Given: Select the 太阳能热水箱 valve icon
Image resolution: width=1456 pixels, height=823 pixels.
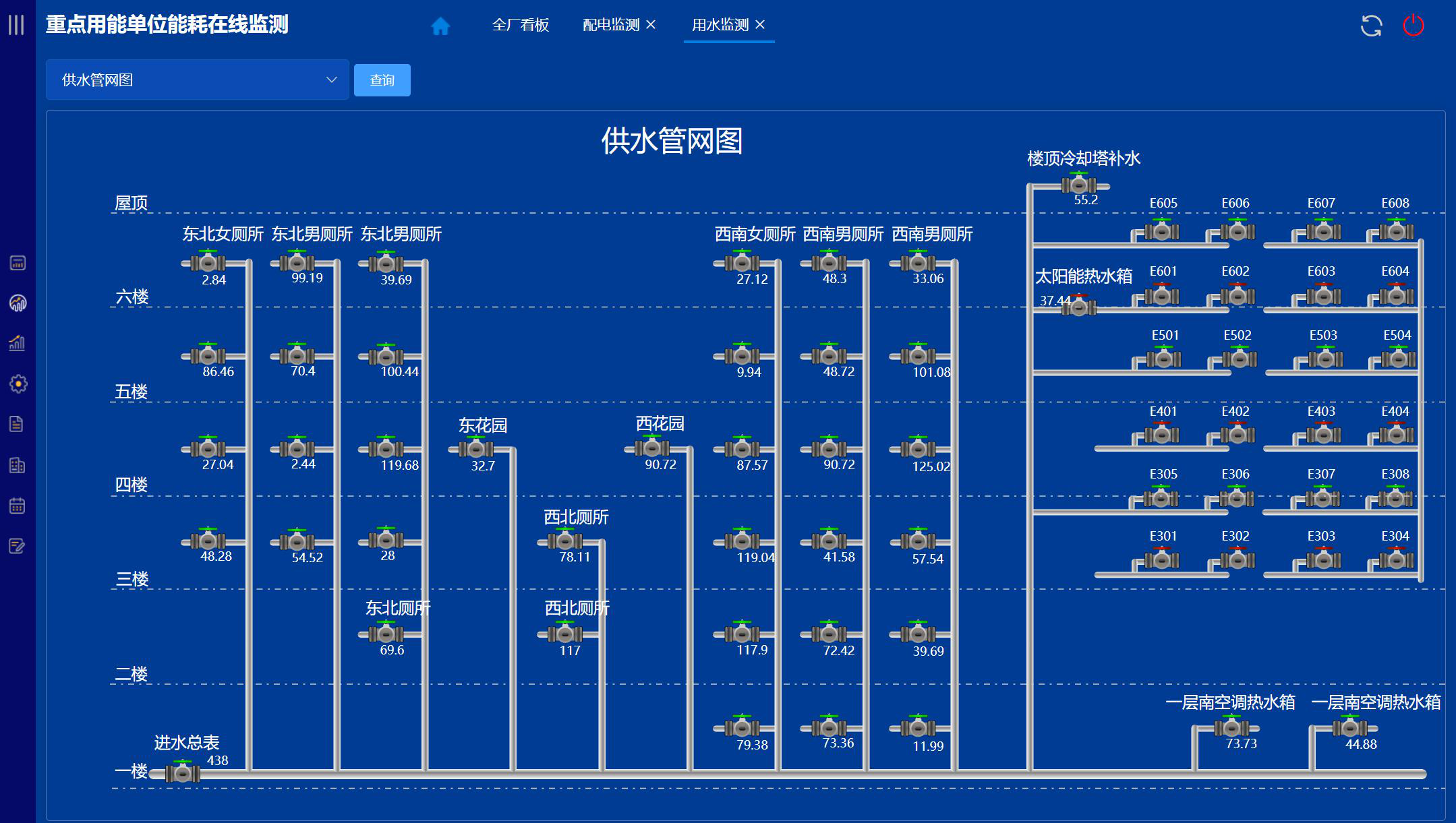Looking at the screenshot, I should 1079,307.
